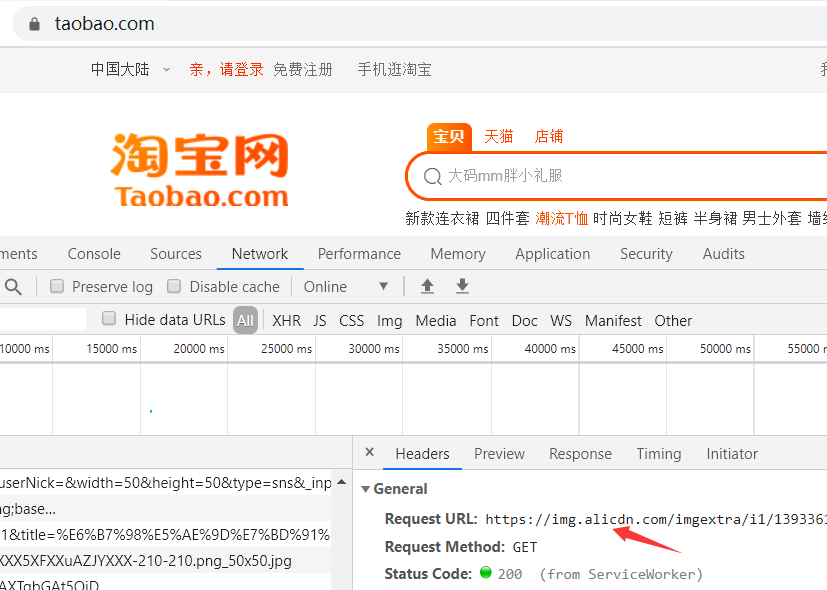
Task: Close the request details pane
Action: 370,452
